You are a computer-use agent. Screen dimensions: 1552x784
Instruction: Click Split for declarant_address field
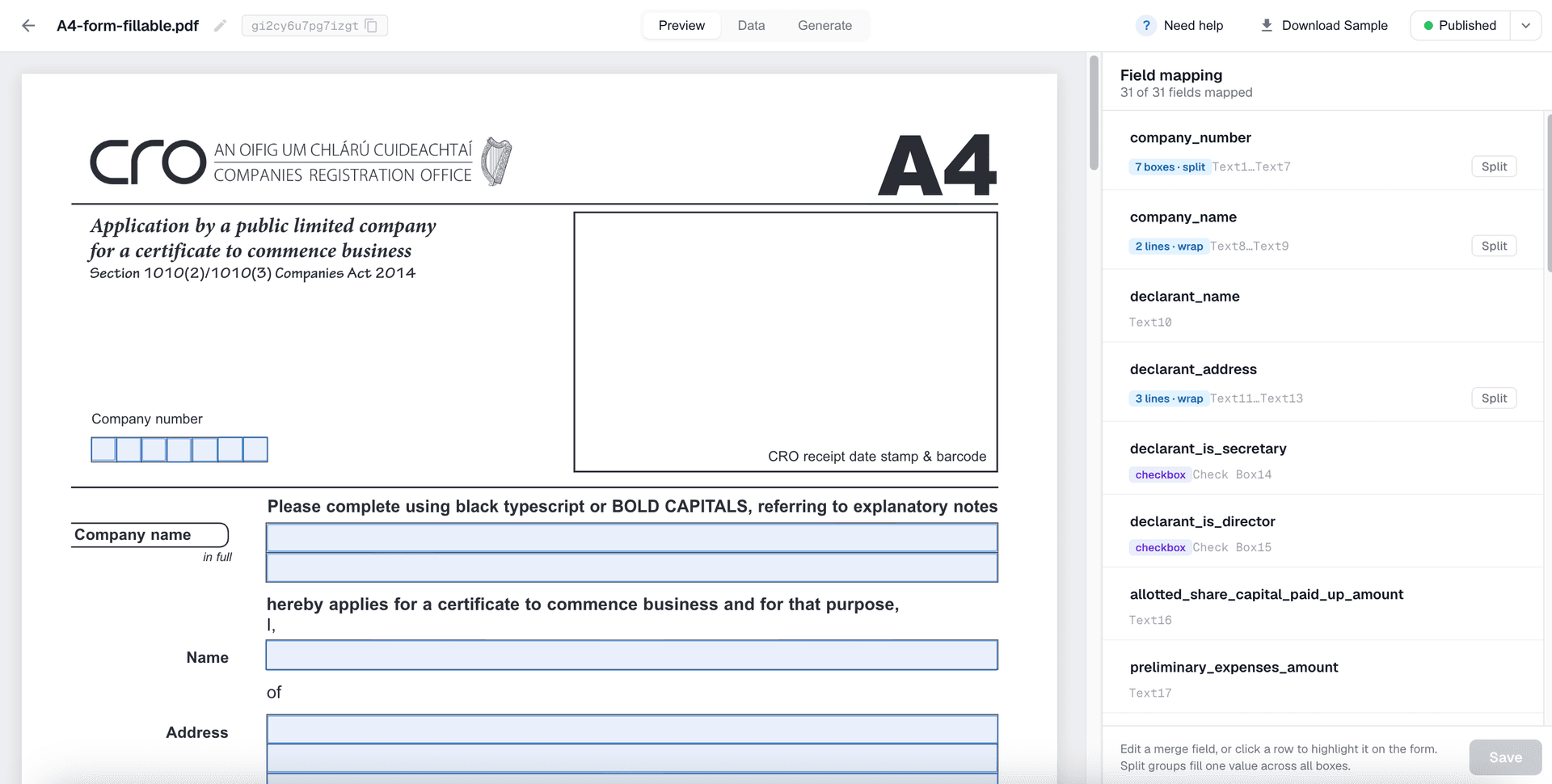(1494, 398)
